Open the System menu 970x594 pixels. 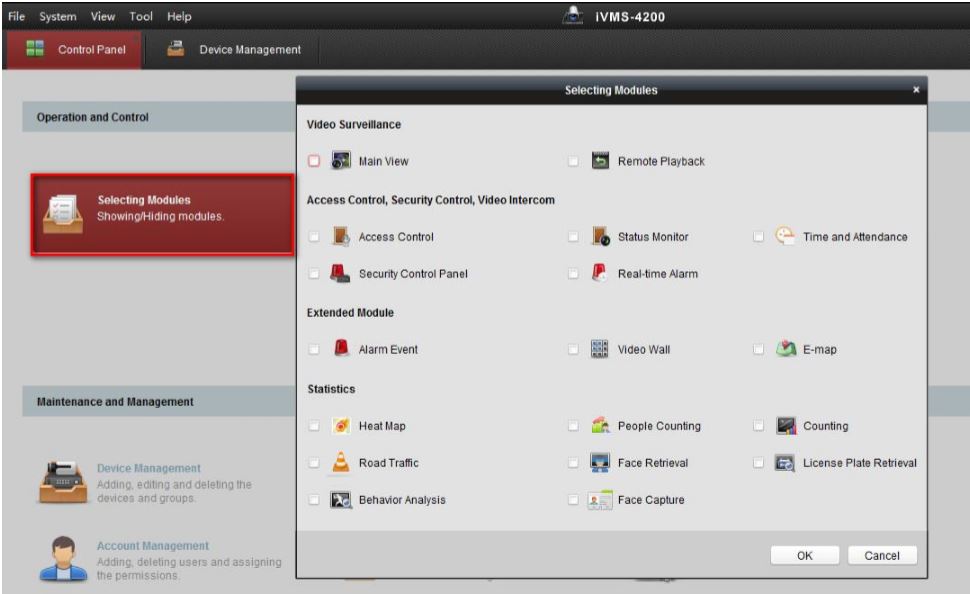[58, 16]
